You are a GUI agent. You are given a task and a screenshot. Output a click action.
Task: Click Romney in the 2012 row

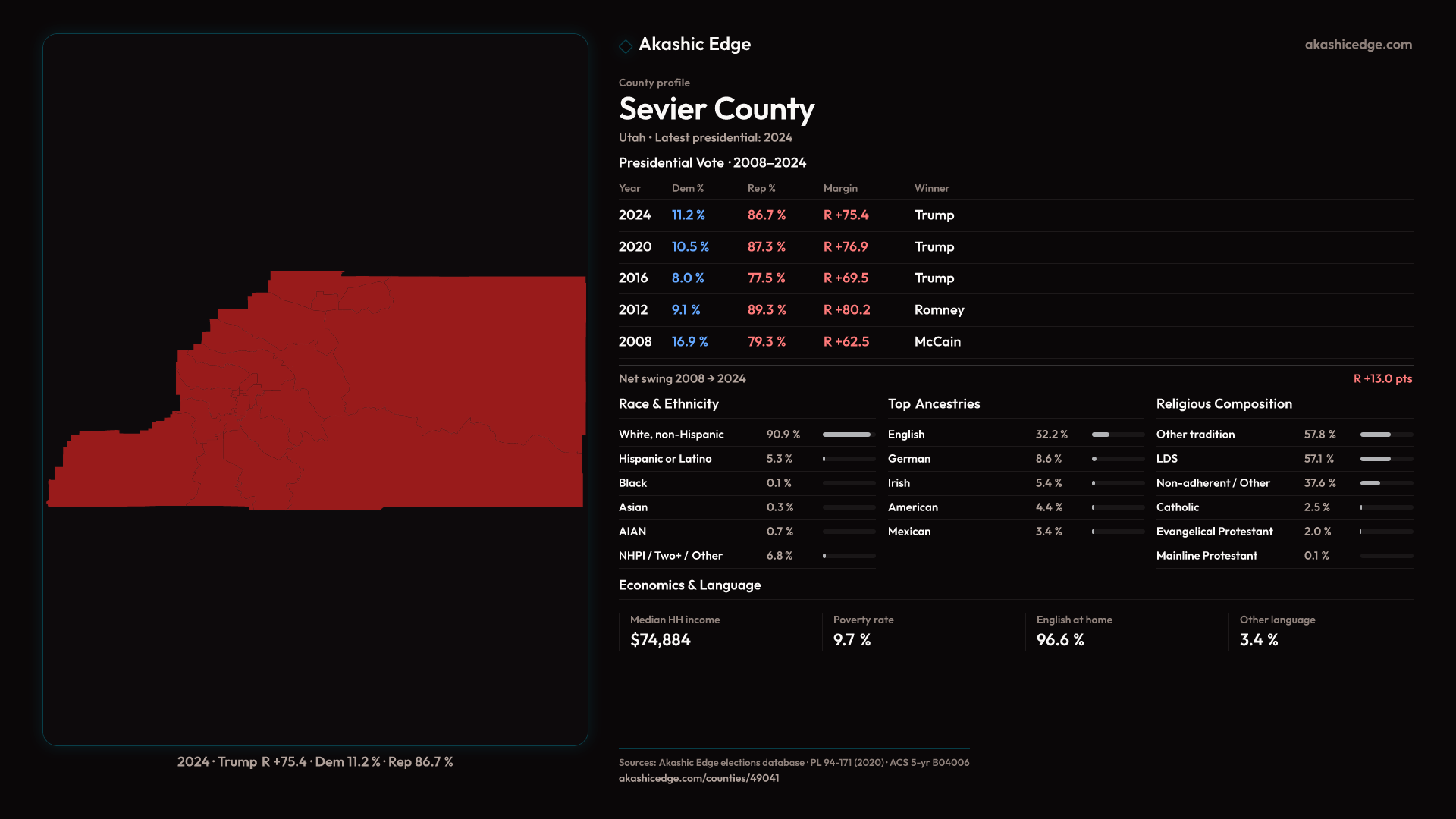[939, 310]
